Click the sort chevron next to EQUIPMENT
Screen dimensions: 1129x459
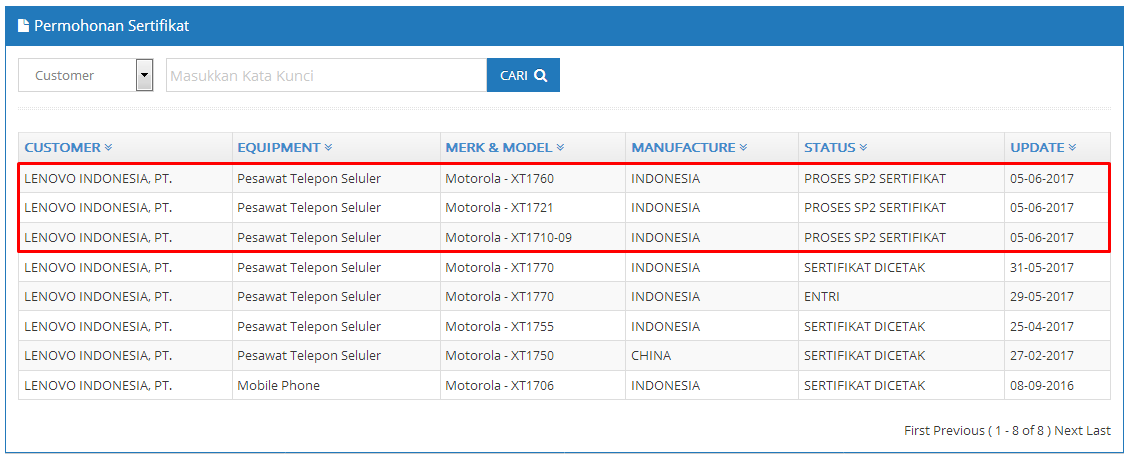[x=328, y=148]
